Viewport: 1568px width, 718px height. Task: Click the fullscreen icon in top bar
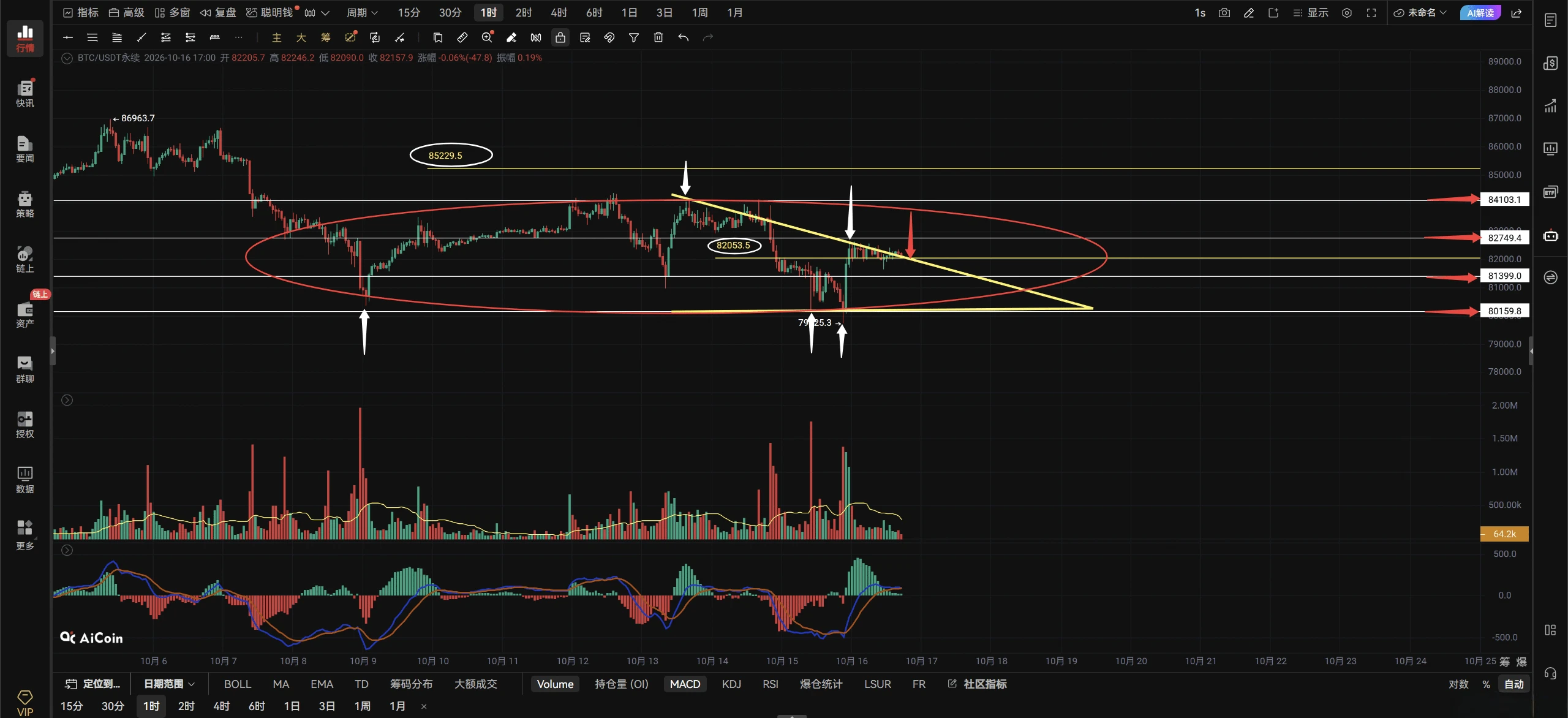(x=1371, y=12)
